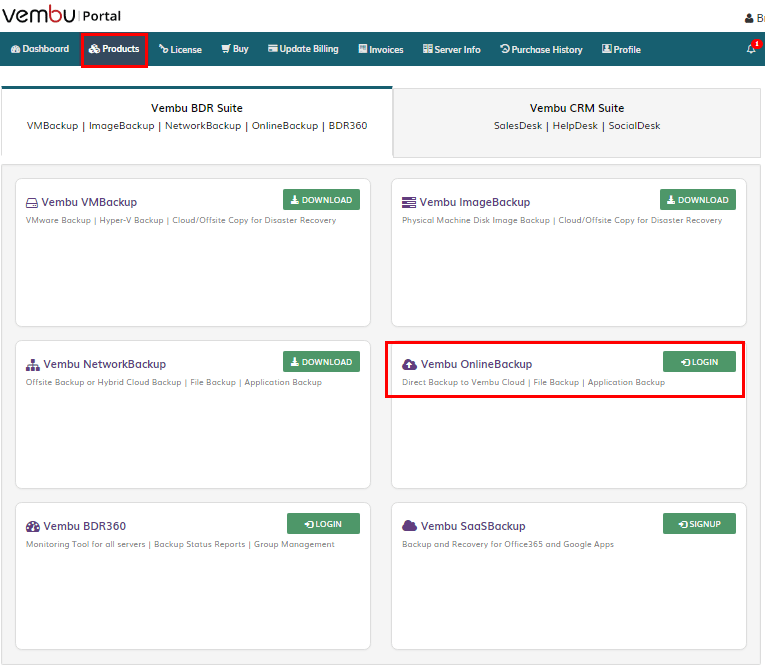
Task: Click the Vembu NetworkBackup title
Action: tap(104, 364)
